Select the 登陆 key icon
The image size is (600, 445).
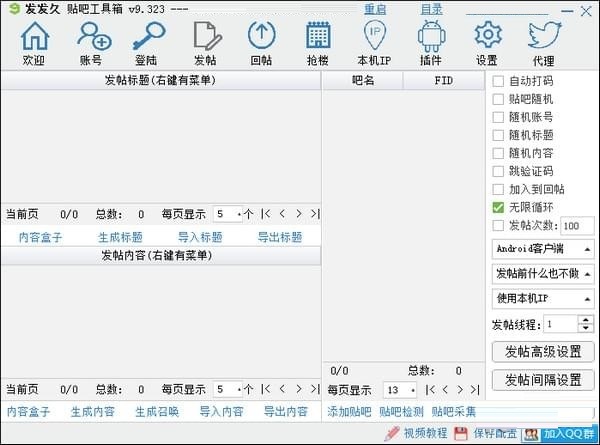click(x=148, y=36)
